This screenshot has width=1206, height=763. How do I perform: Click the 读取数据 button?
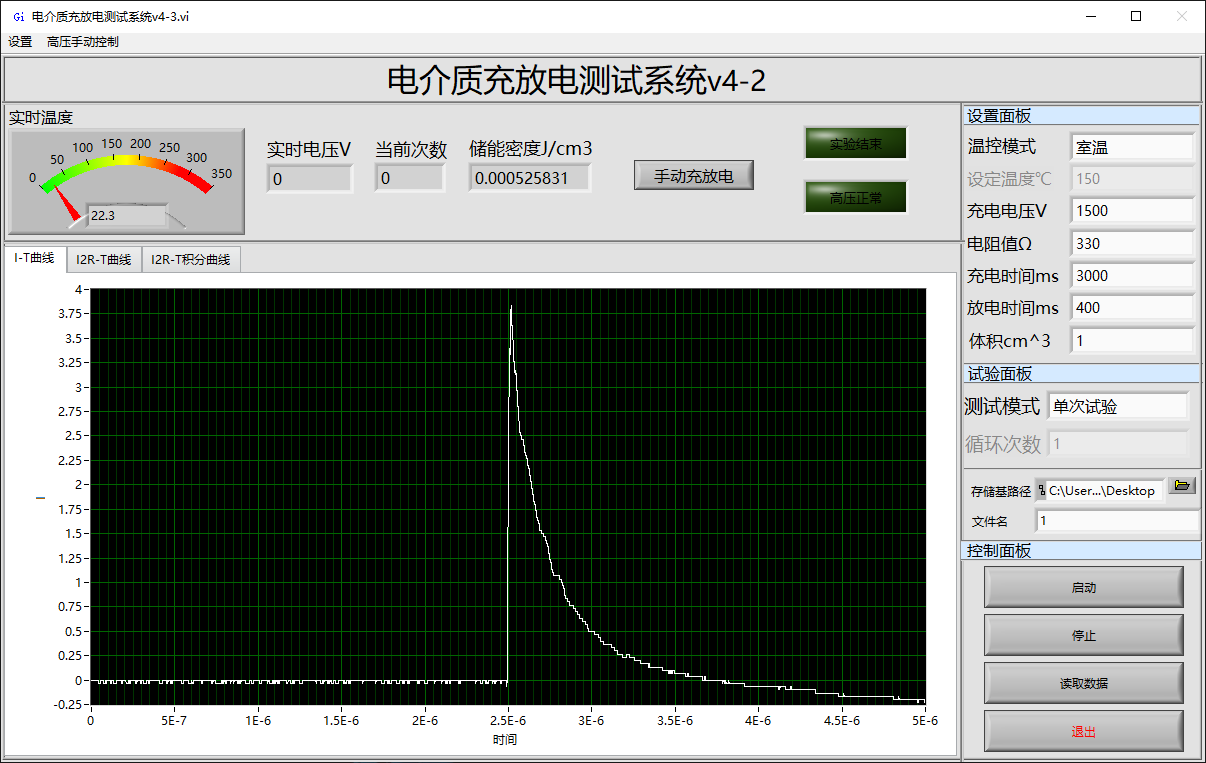tap(1083, 684)
